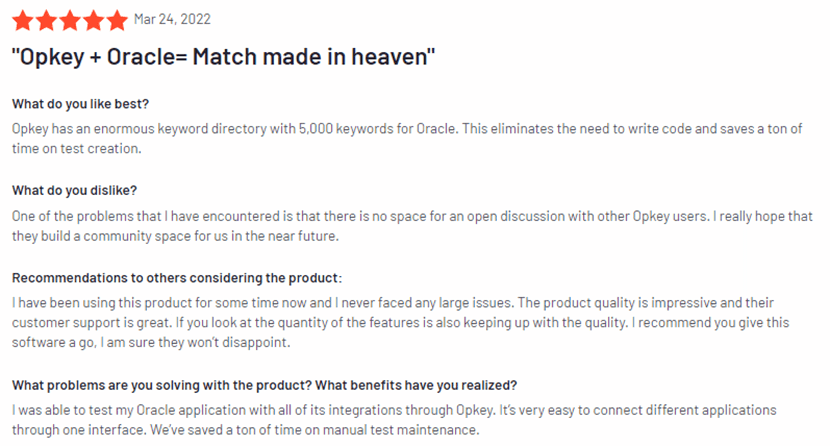The width and height of the screenshot is (830, 446).
Task: Click the "What do you dislike?" heading
Action: tap(74, 190)
